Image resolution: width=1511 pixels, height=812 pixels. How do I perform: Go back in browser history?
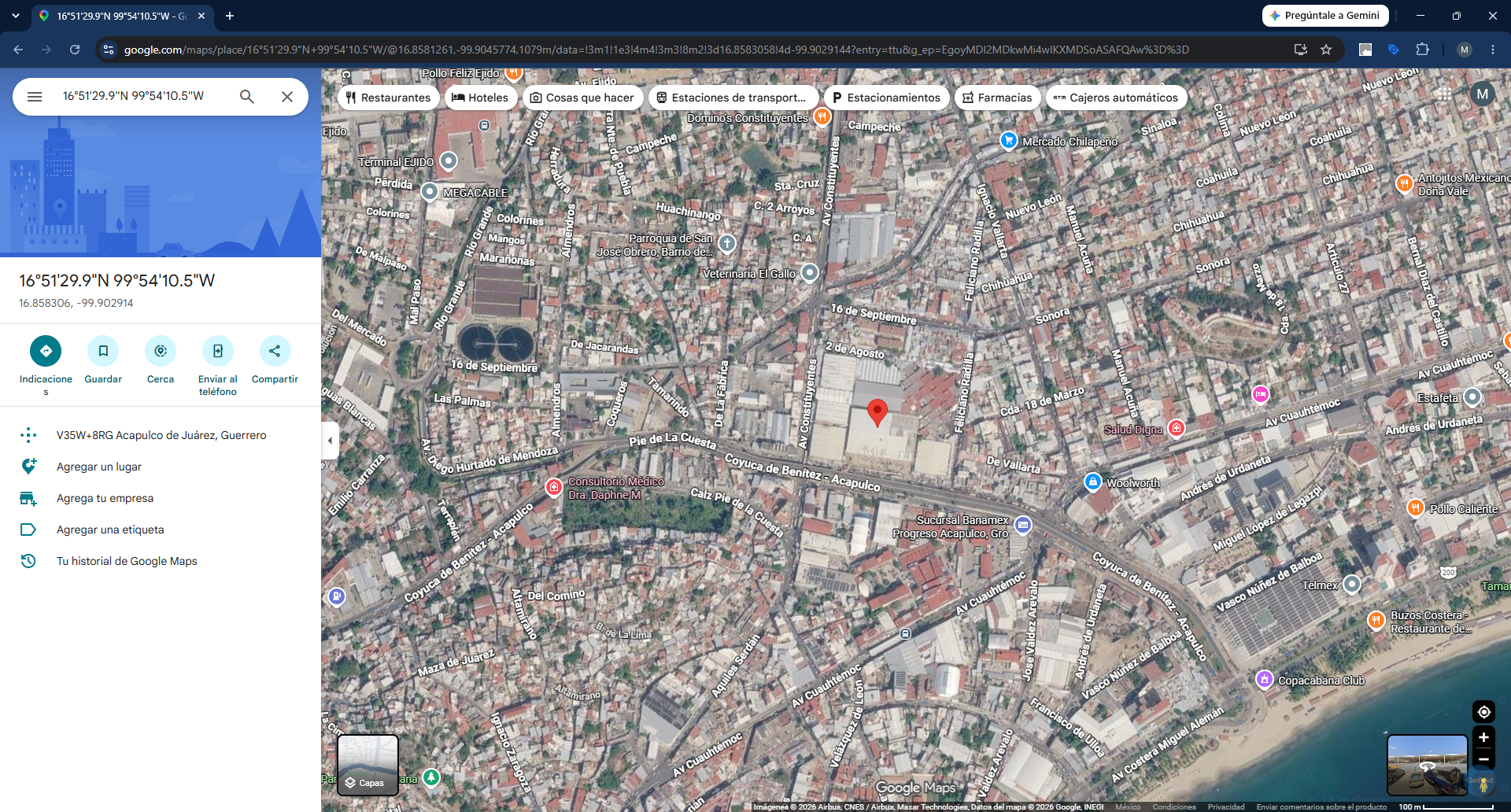click(x=18, y=50)
